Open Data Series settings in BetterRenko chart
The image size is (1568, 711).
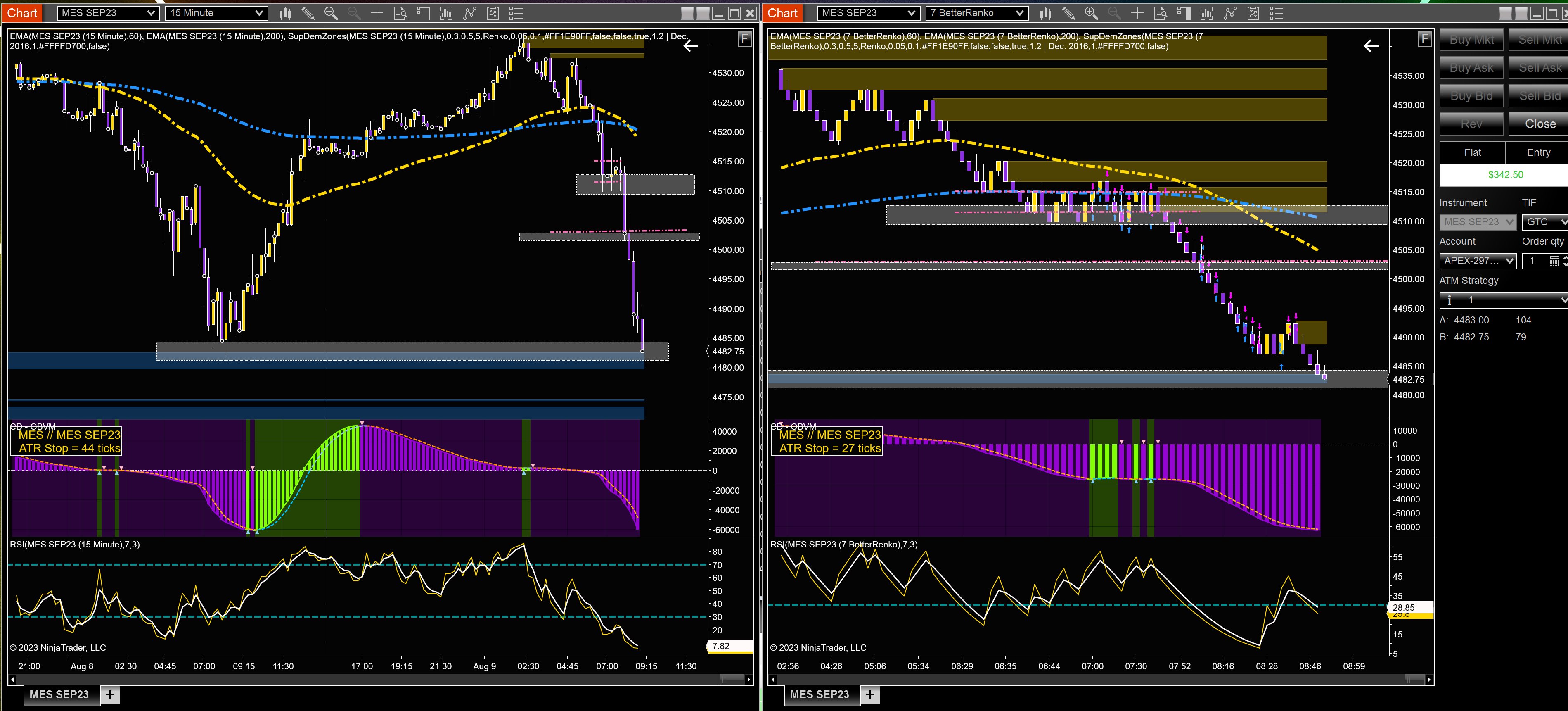tap(1207, 13)
